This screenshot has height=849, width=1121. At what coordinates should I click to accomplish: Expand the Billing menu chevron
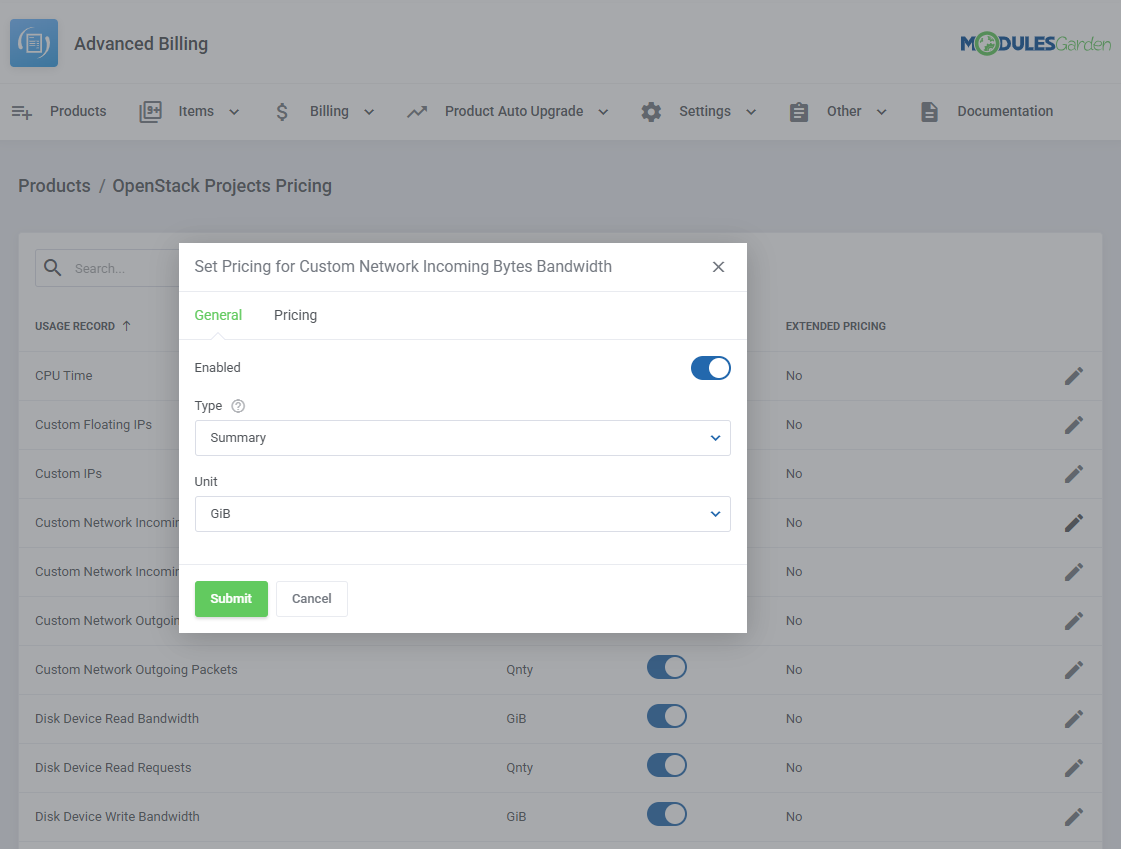click(x=369, y=112)
